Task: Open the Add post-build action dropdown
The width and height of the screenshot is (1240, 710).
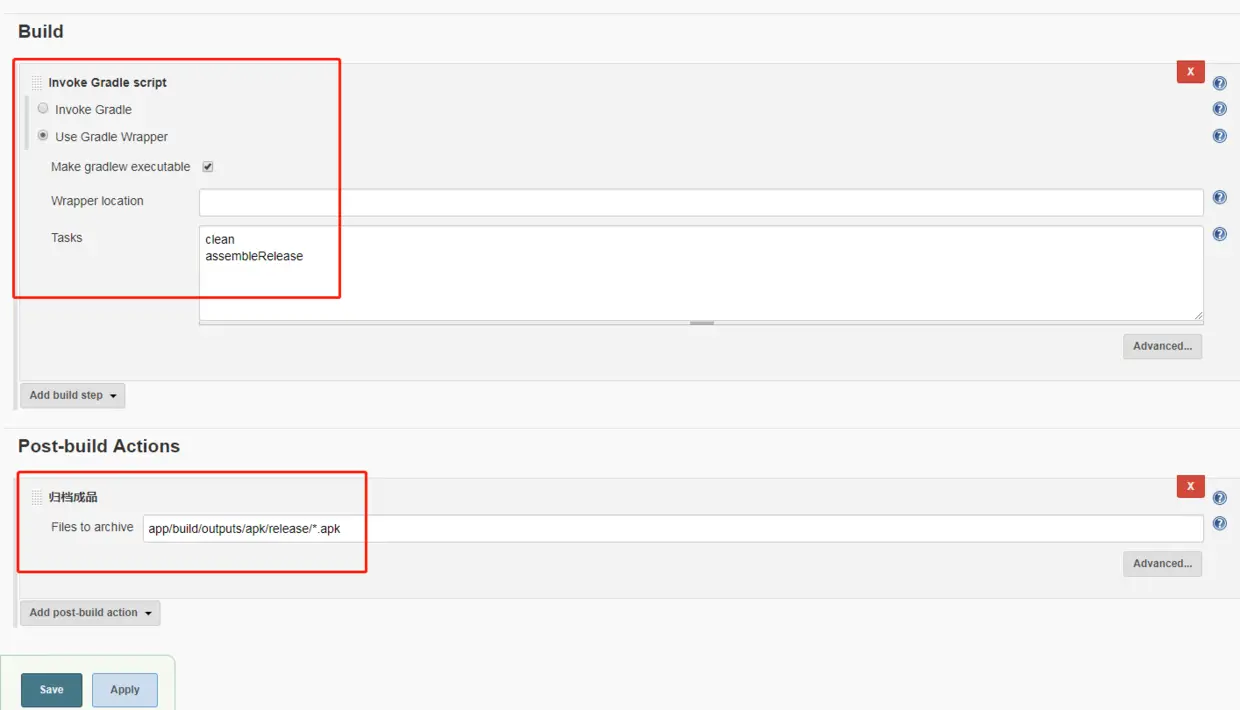Action: pos(90,612)
